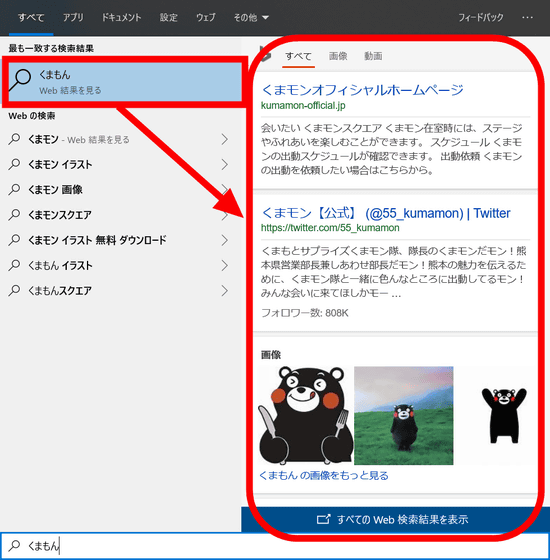Open Kumamon arms raised image

tap(504, 415)
